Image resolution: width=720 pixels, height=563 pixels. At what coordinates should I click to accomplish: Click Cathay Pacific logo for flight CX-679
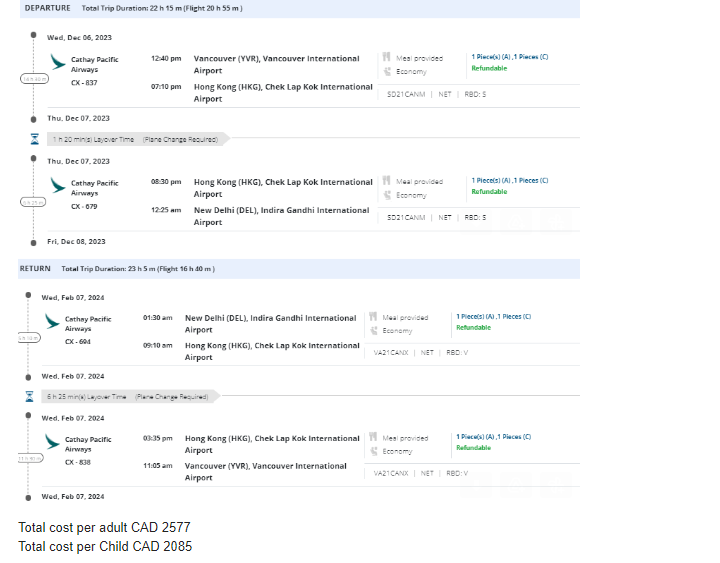point(56,185)
